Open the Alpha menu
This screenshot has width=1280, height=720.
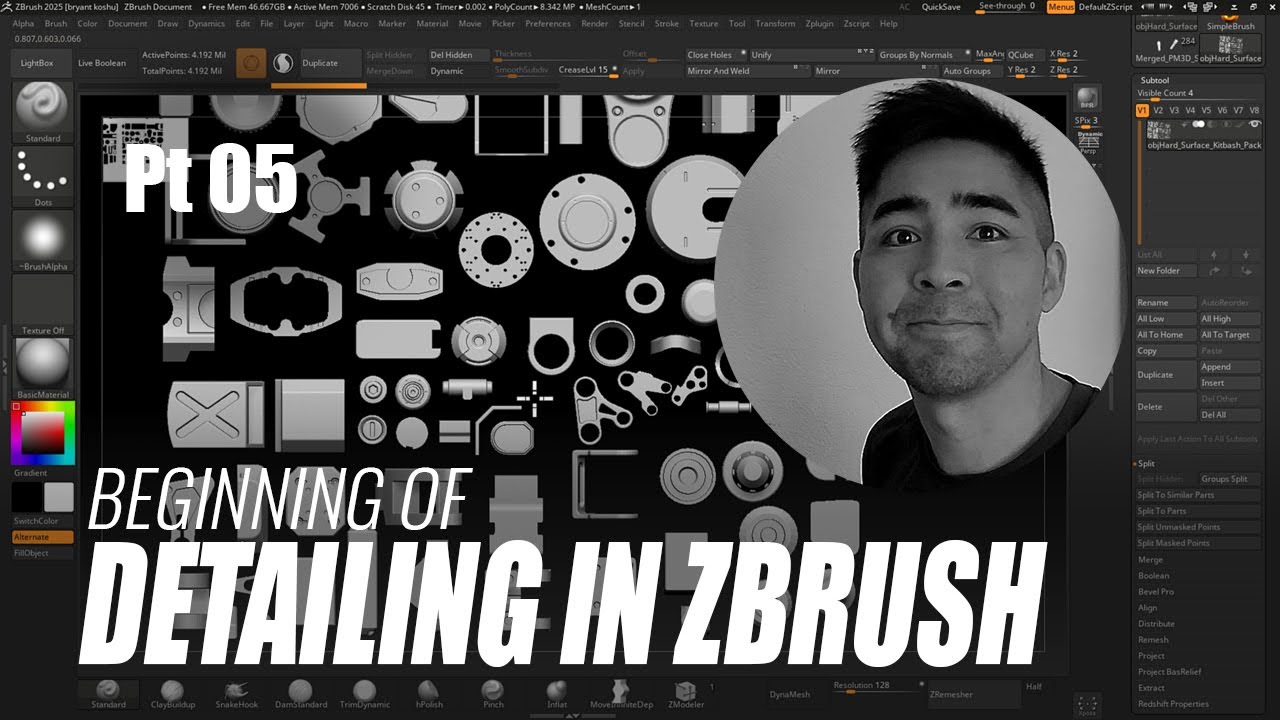point(23,23)
